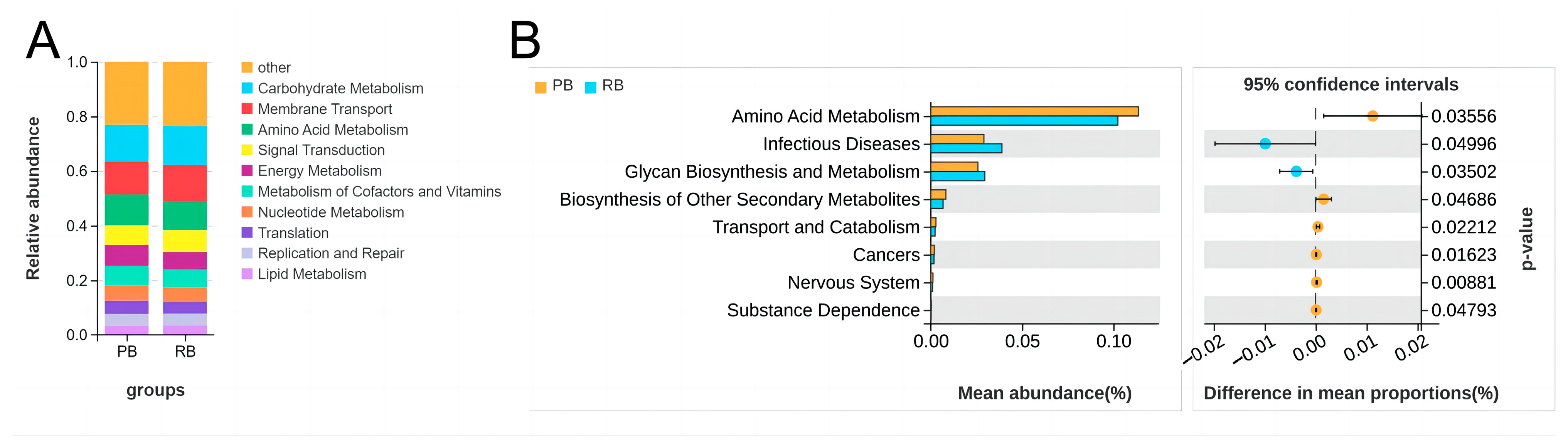The width and height of the screenshot is (1568, 448).
Task: Click the Lipid Metabolism legend swatch
Action: coord(246,274)
